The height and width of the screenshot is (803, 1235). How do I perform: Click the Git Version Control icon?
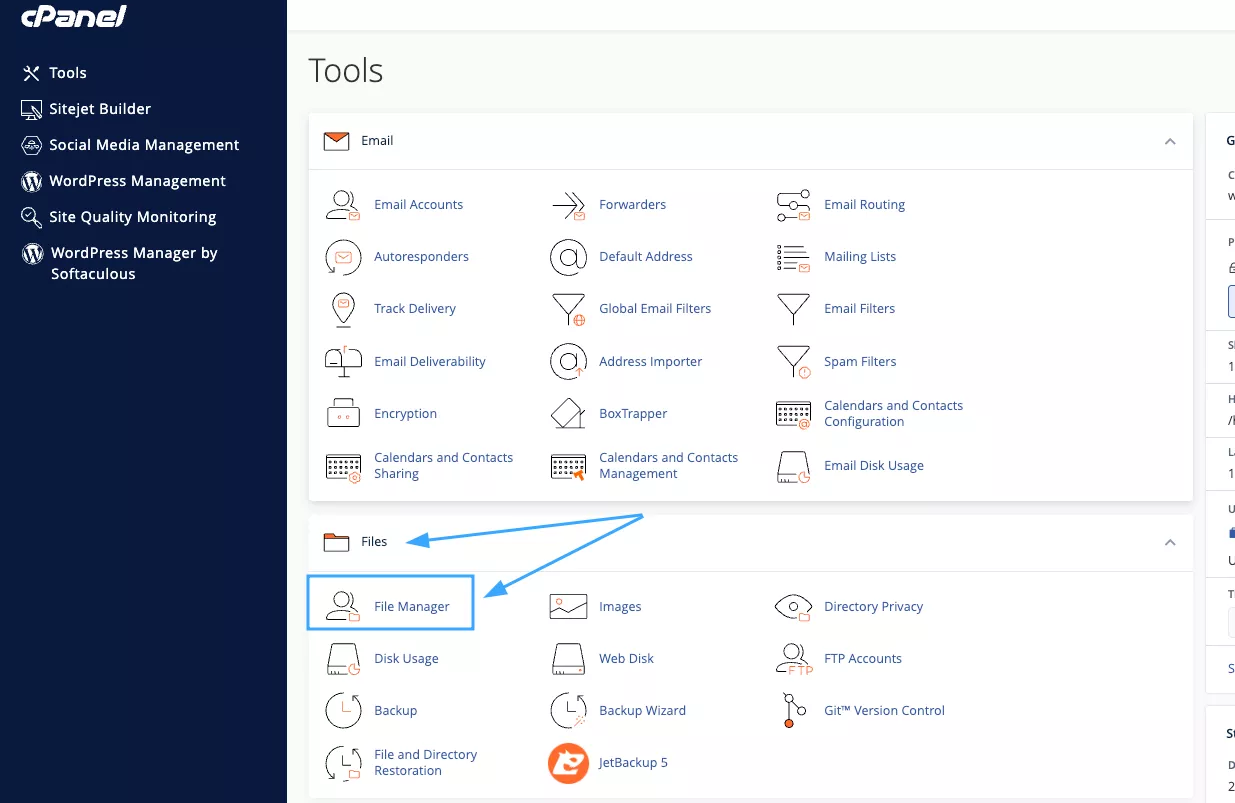pos(793,711)
